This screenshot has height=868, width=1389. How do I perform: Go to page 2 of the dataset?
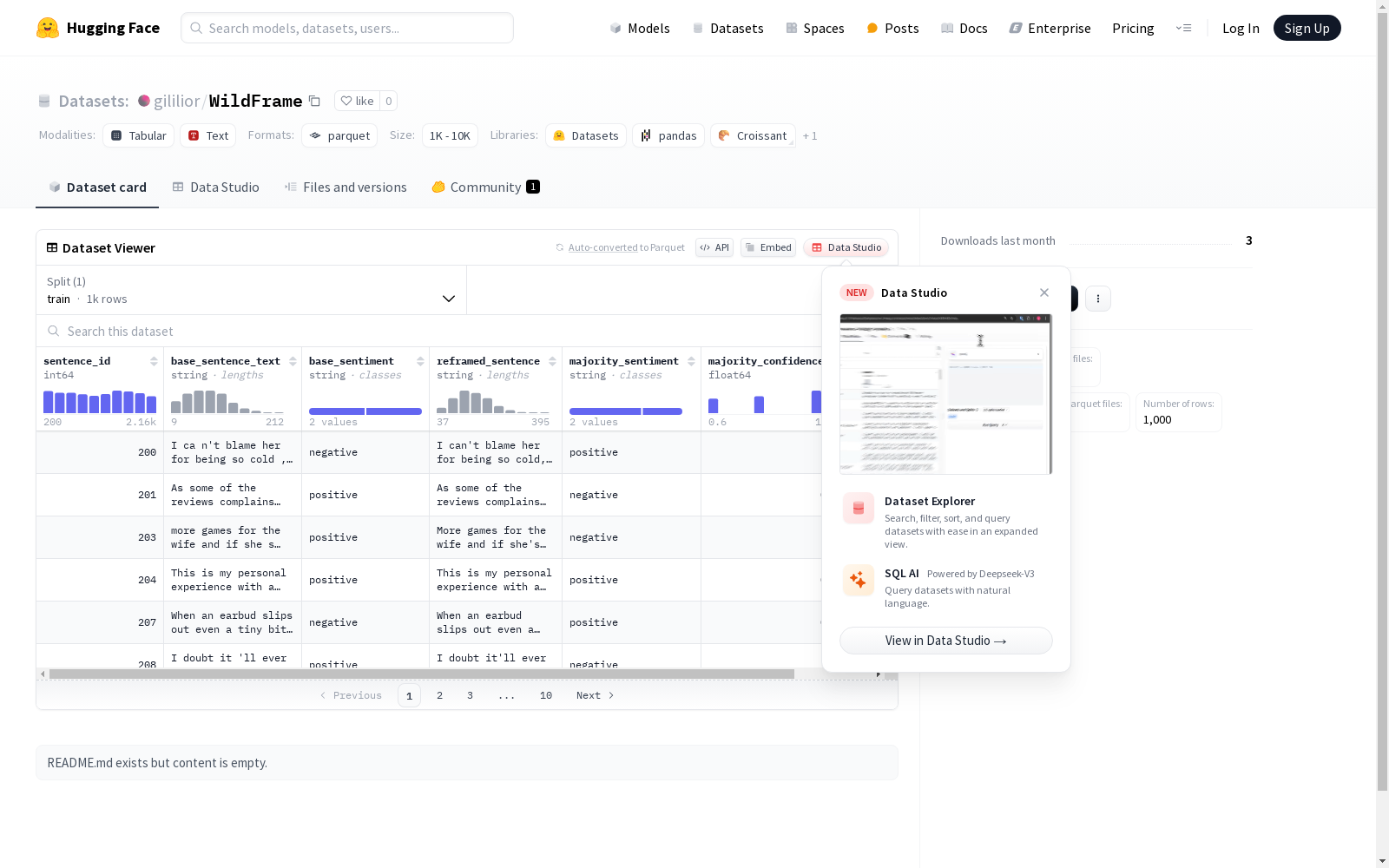pos(440,695)
